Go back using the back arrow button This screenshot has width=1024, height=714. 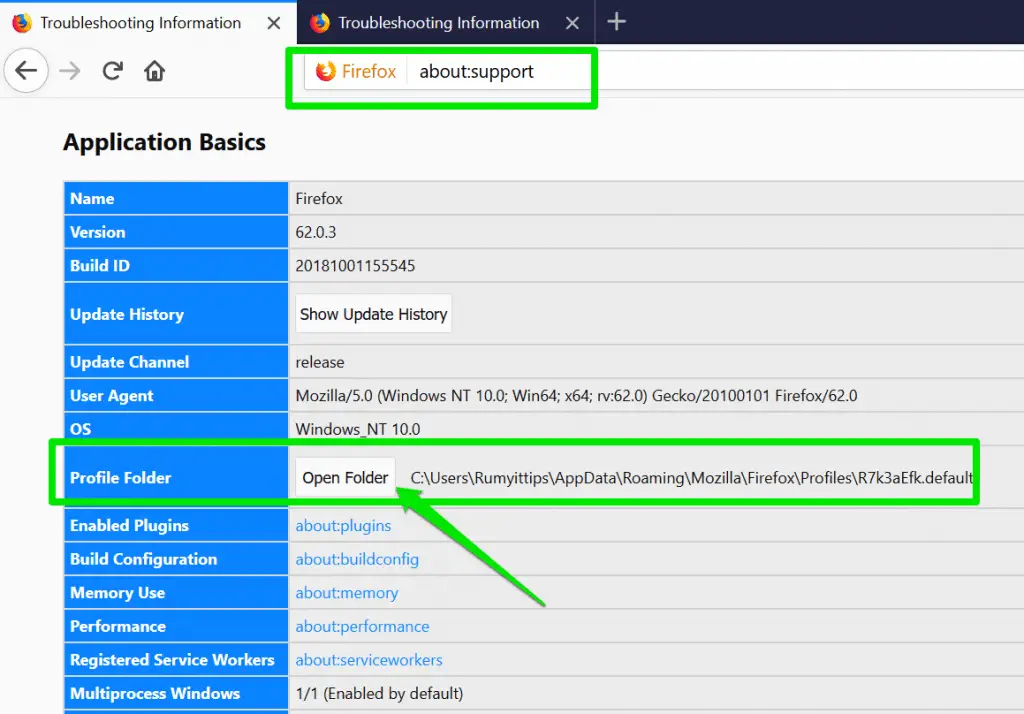pyautogui.click(x=26, y=71)
